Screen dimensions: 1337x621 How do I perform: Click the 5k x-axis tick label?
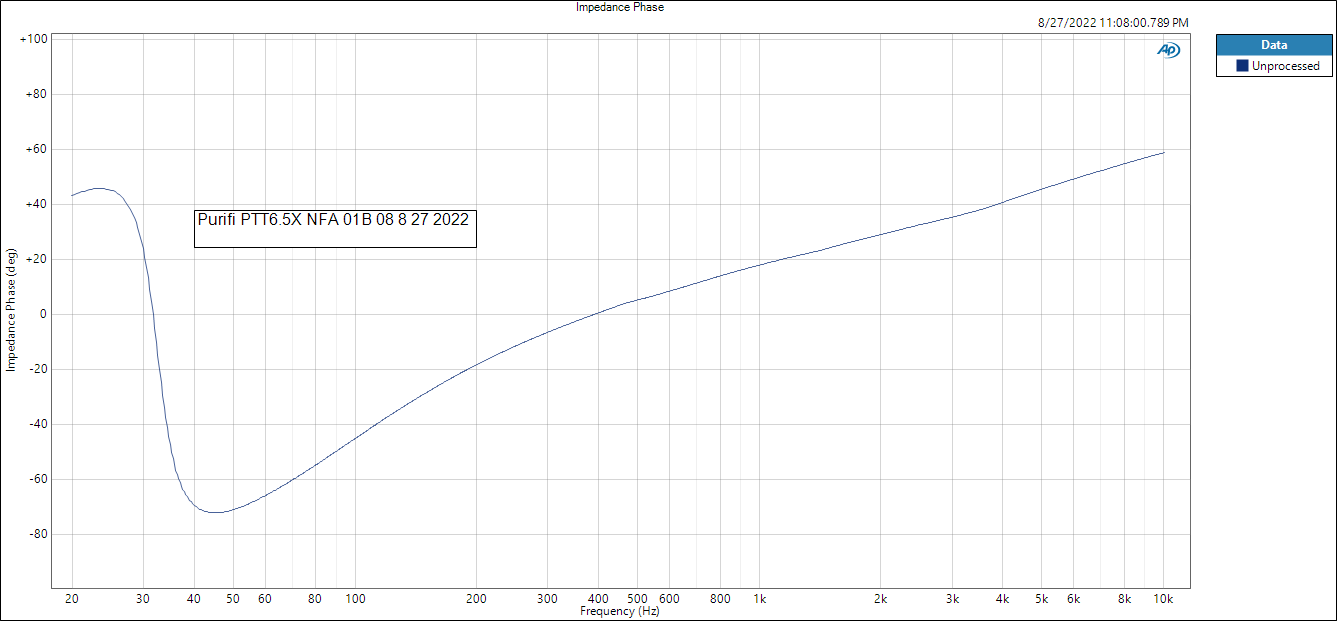coord(1042,599)
